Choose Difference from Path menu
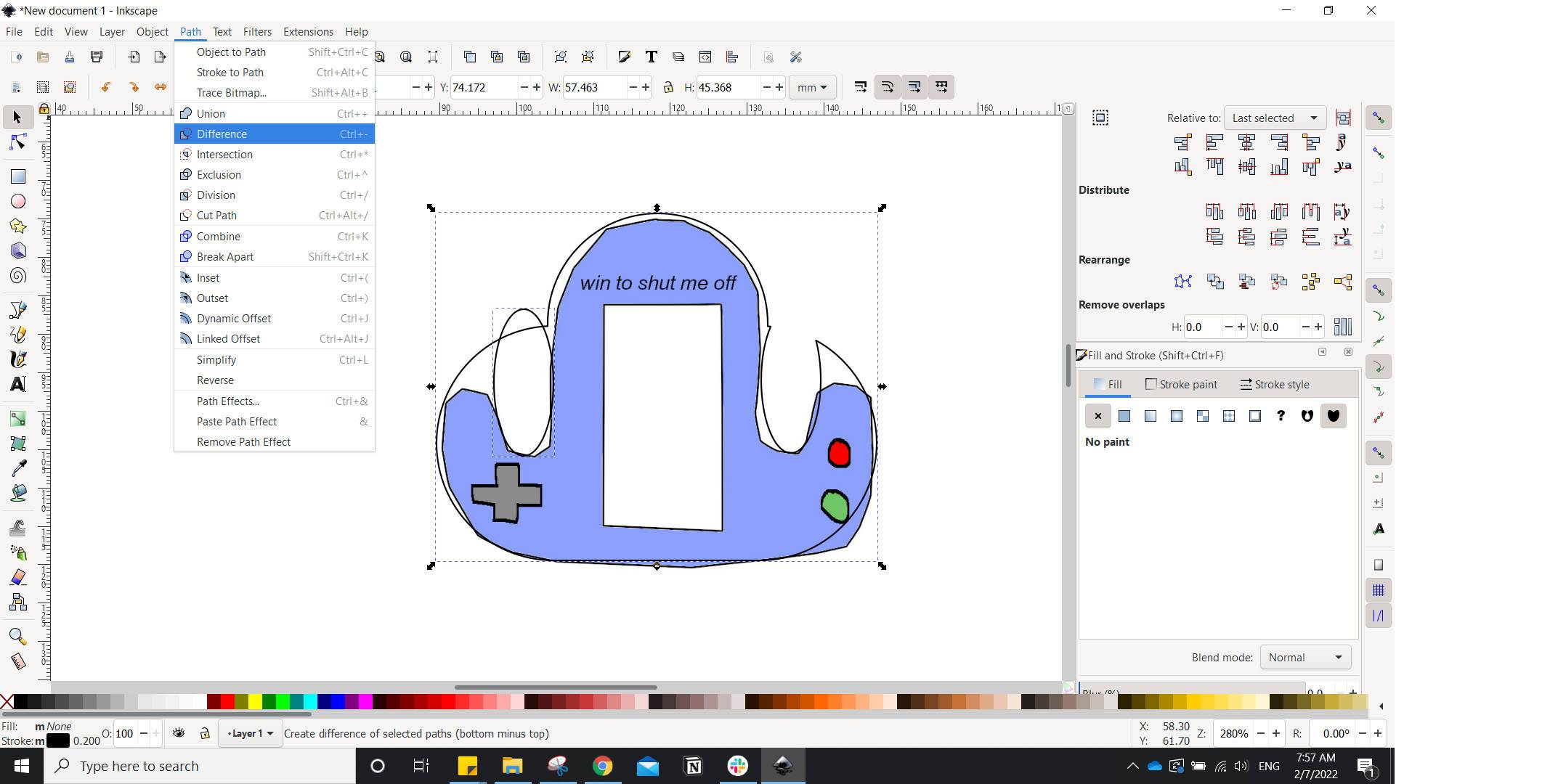Viewport: 1550px width, 784px height. point(222,134)
